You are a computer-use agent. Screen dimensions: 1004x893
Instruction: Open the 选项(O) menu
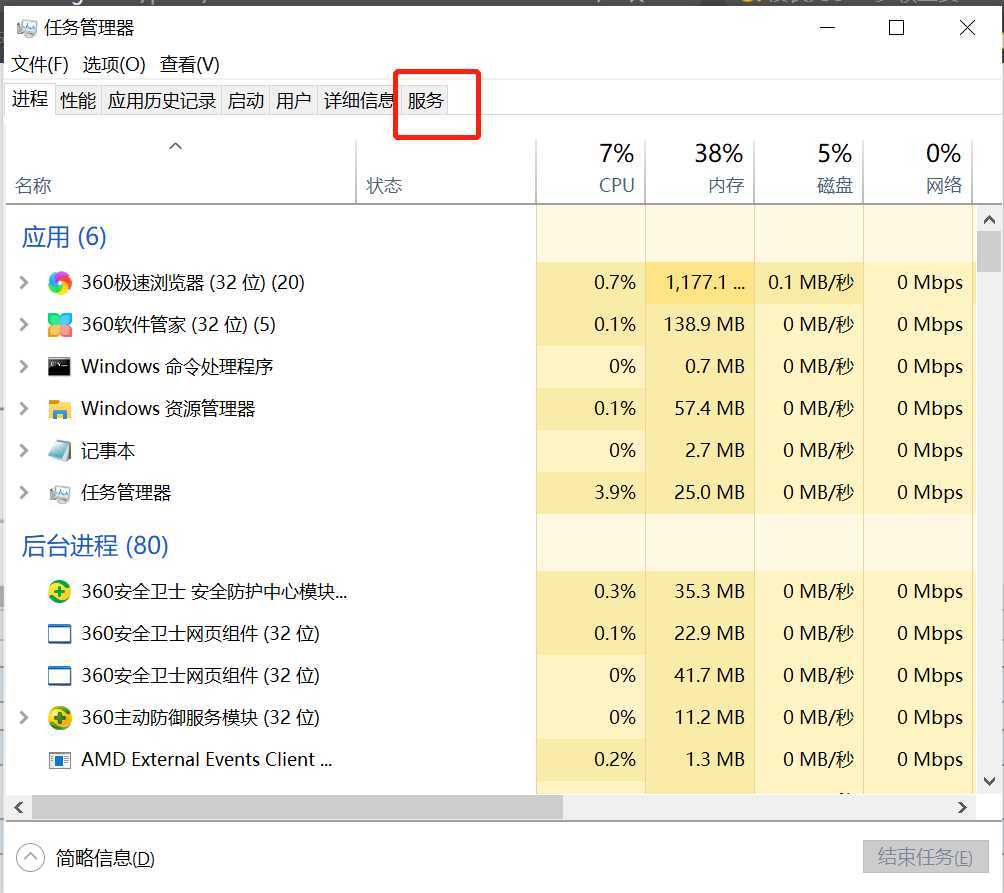click(x=114, y=65)
